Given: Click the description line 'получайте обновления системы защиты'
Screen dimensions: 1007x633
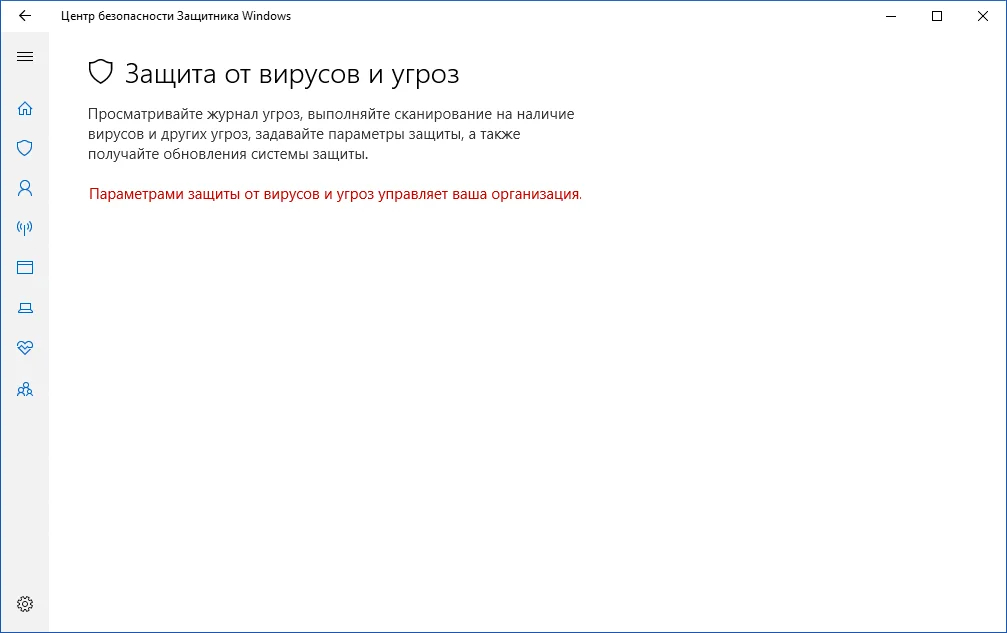Looking at the screenshot, I should pos(228,154).
